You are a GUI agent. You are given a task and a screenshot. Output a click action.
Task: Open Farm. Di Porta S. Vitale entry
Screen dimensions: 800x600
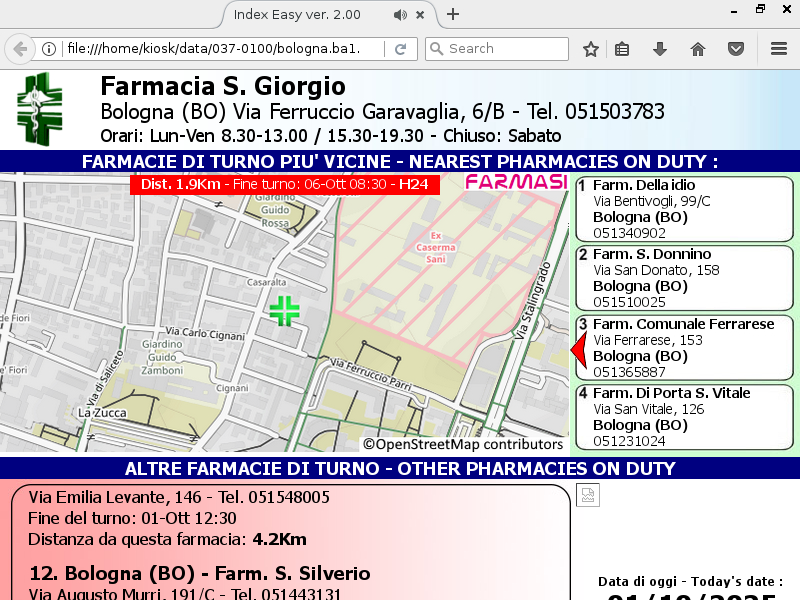684,417
